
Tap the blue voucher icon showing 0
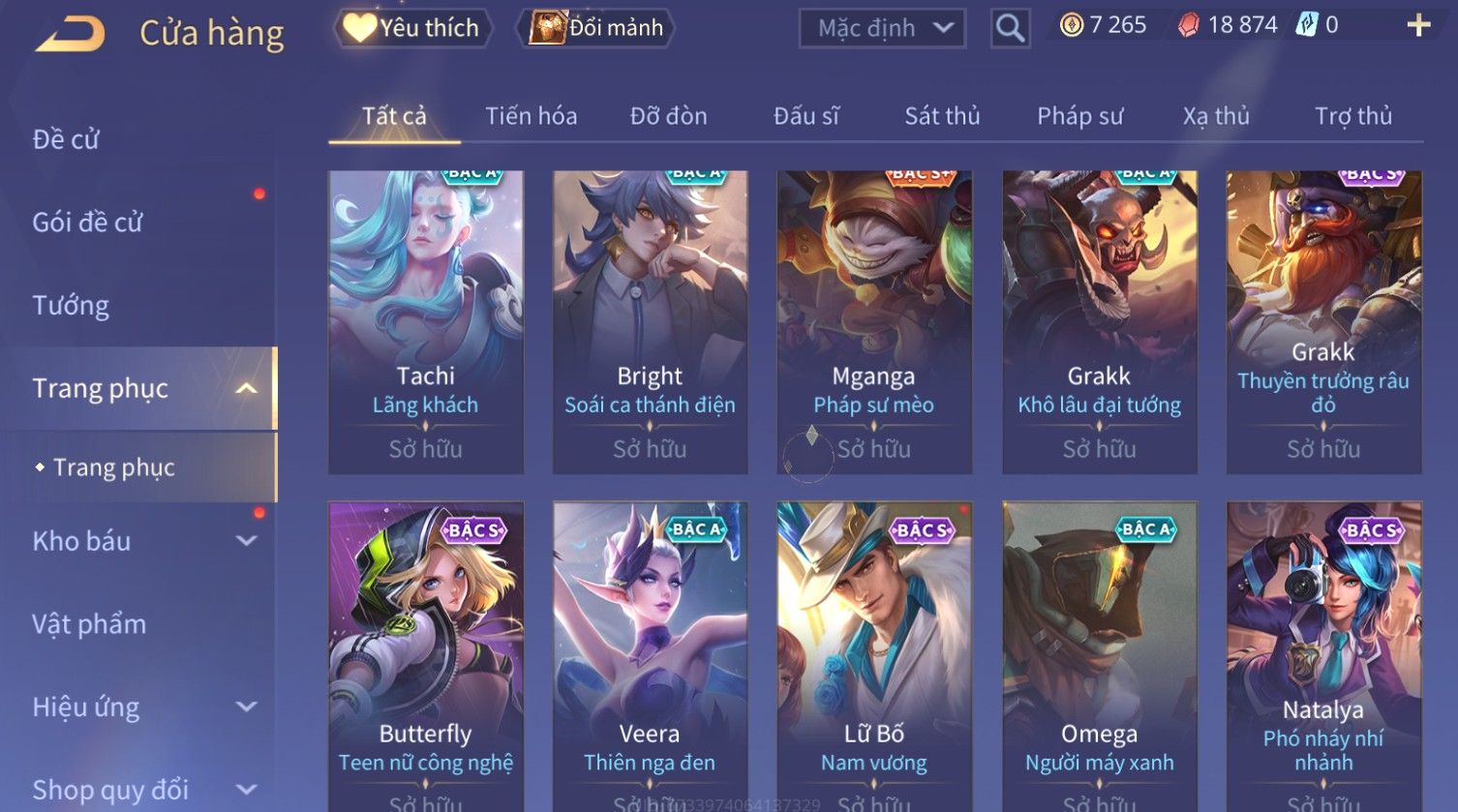click(x=1307, y=25)
